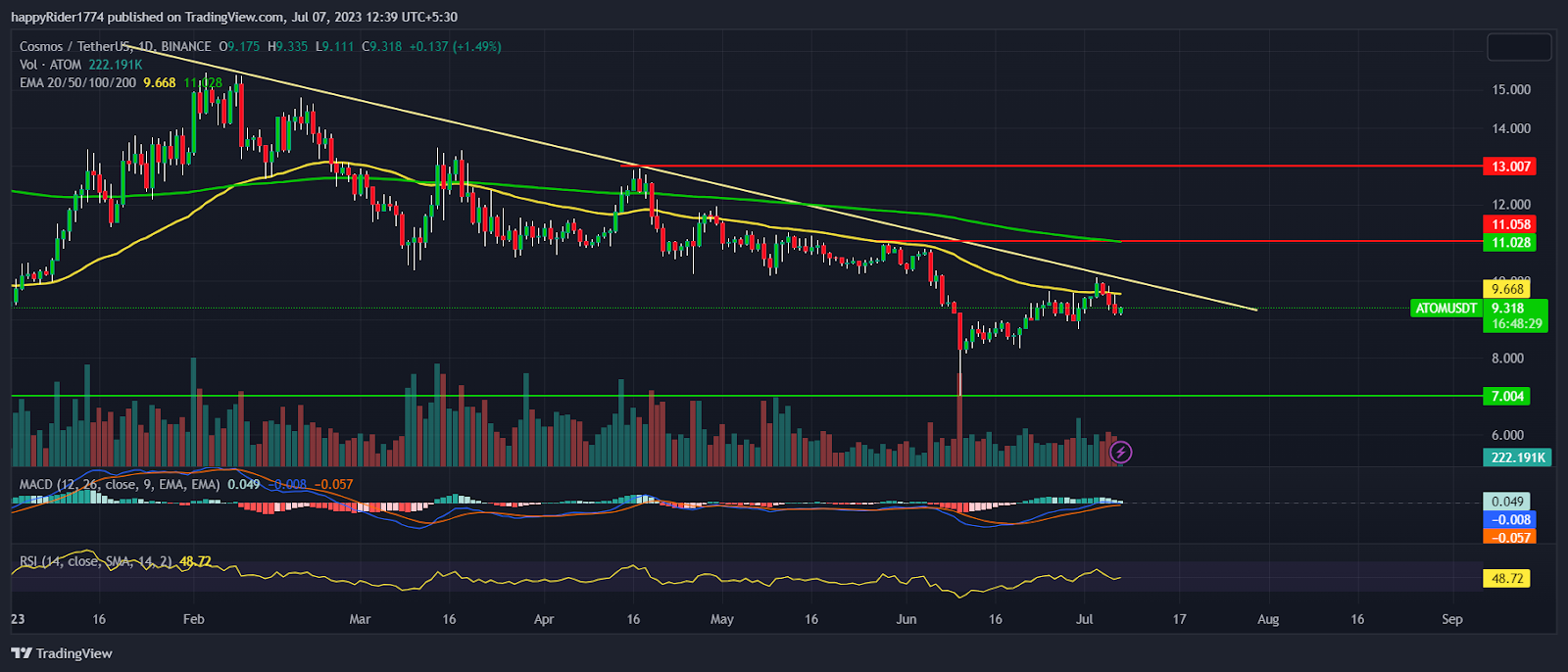The height and width of the screenshot is (672, 1568).
Task: Click the 16:48:29 bar countdown timer
Action: [x=1516, y=323]
